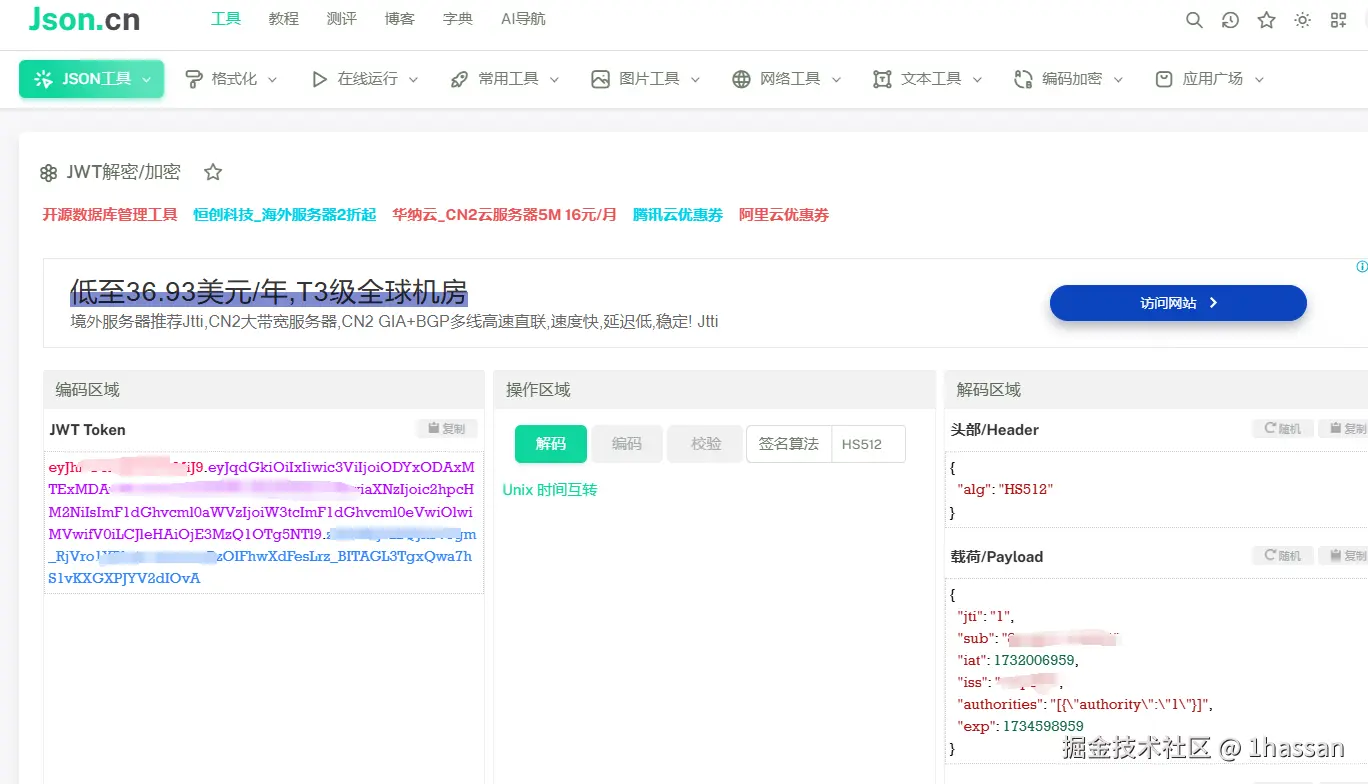Click the 操作区域 panel header
Image resolution: width=1368 pixels, height=784 pixels.
click(x=715, y=390)
